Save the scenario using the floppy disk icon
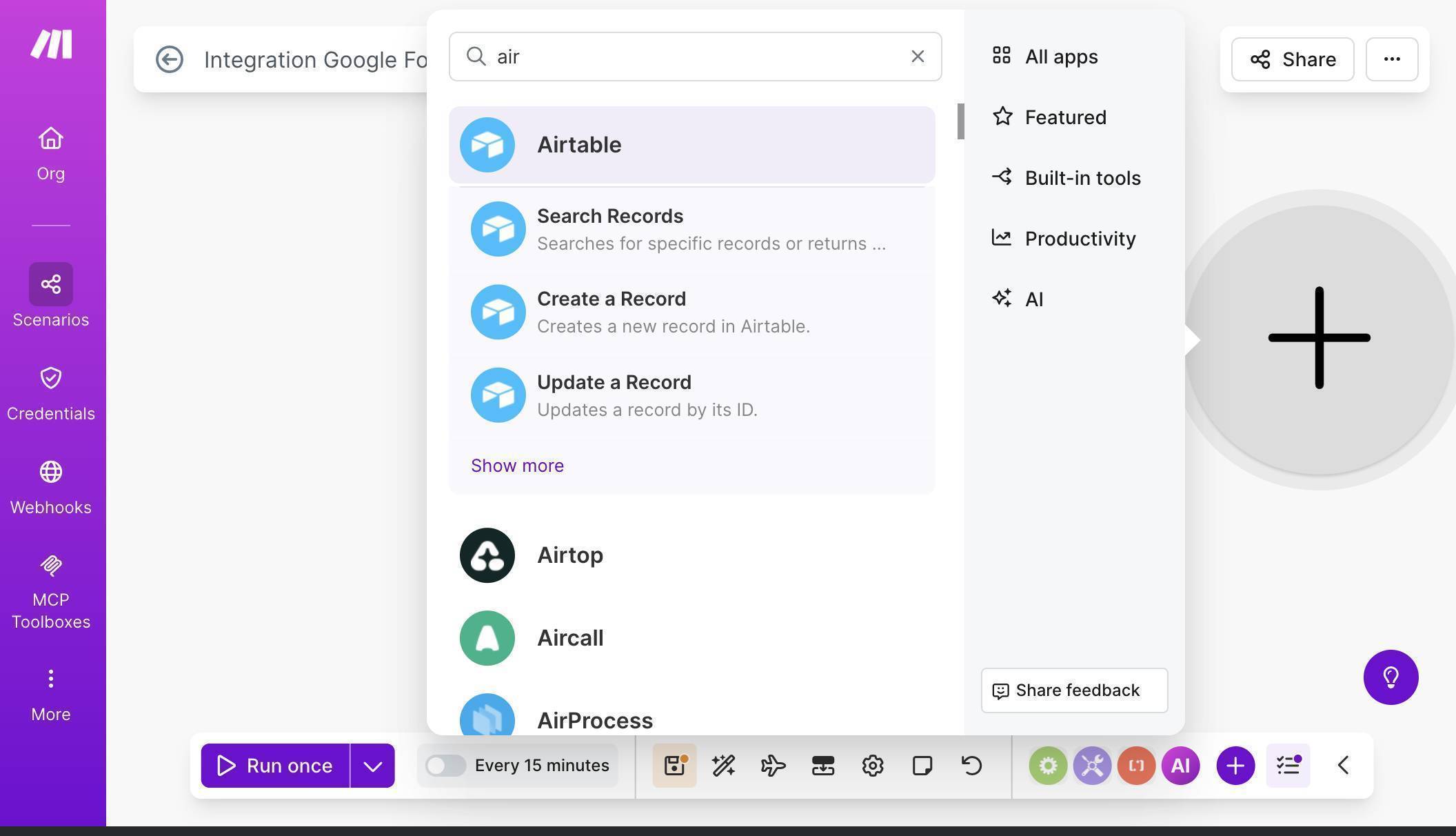This screenshot has height=836, width=1456. coord(674,765)
